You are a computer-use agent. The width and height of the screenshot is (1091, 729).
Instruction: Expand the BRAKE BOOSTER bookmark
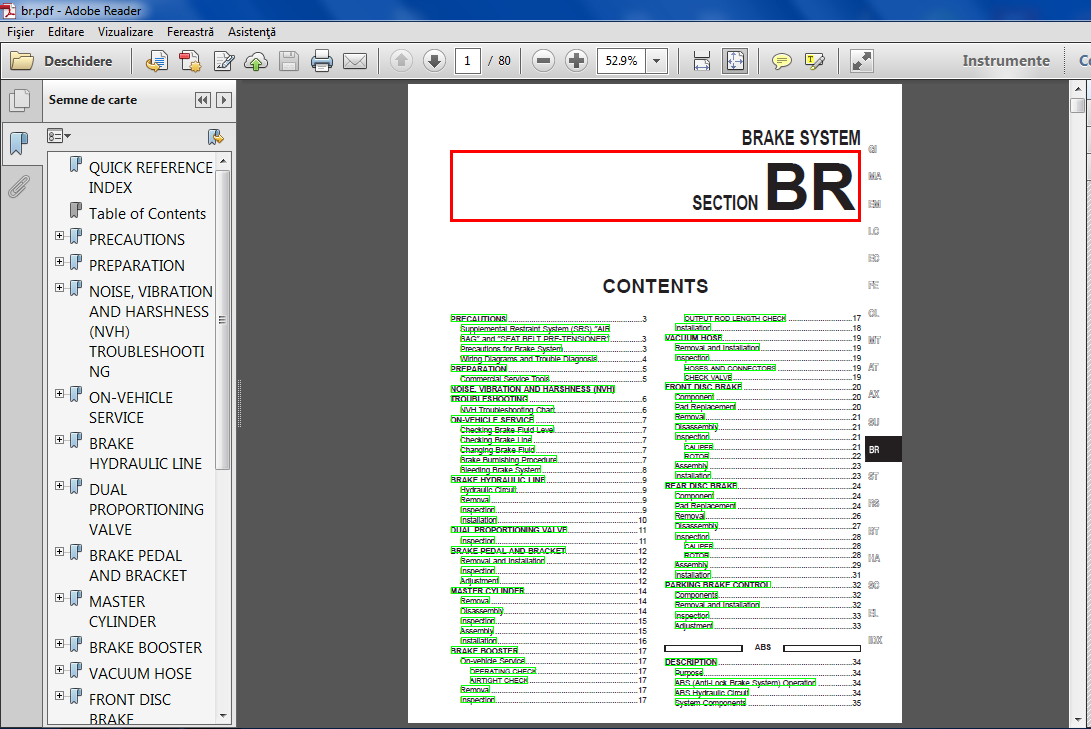point(60,643)
